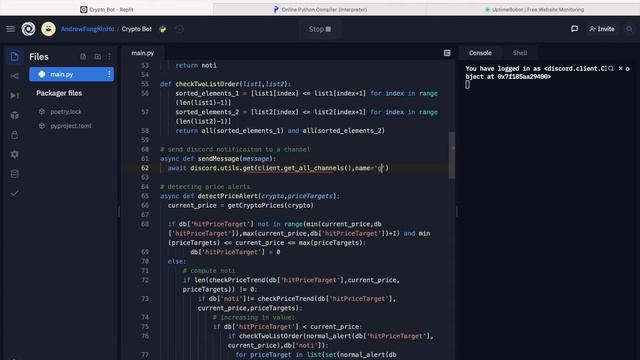Click the Files panel heading
The height and width of the screenshot is (360, 640).
[x=39, y=57]
